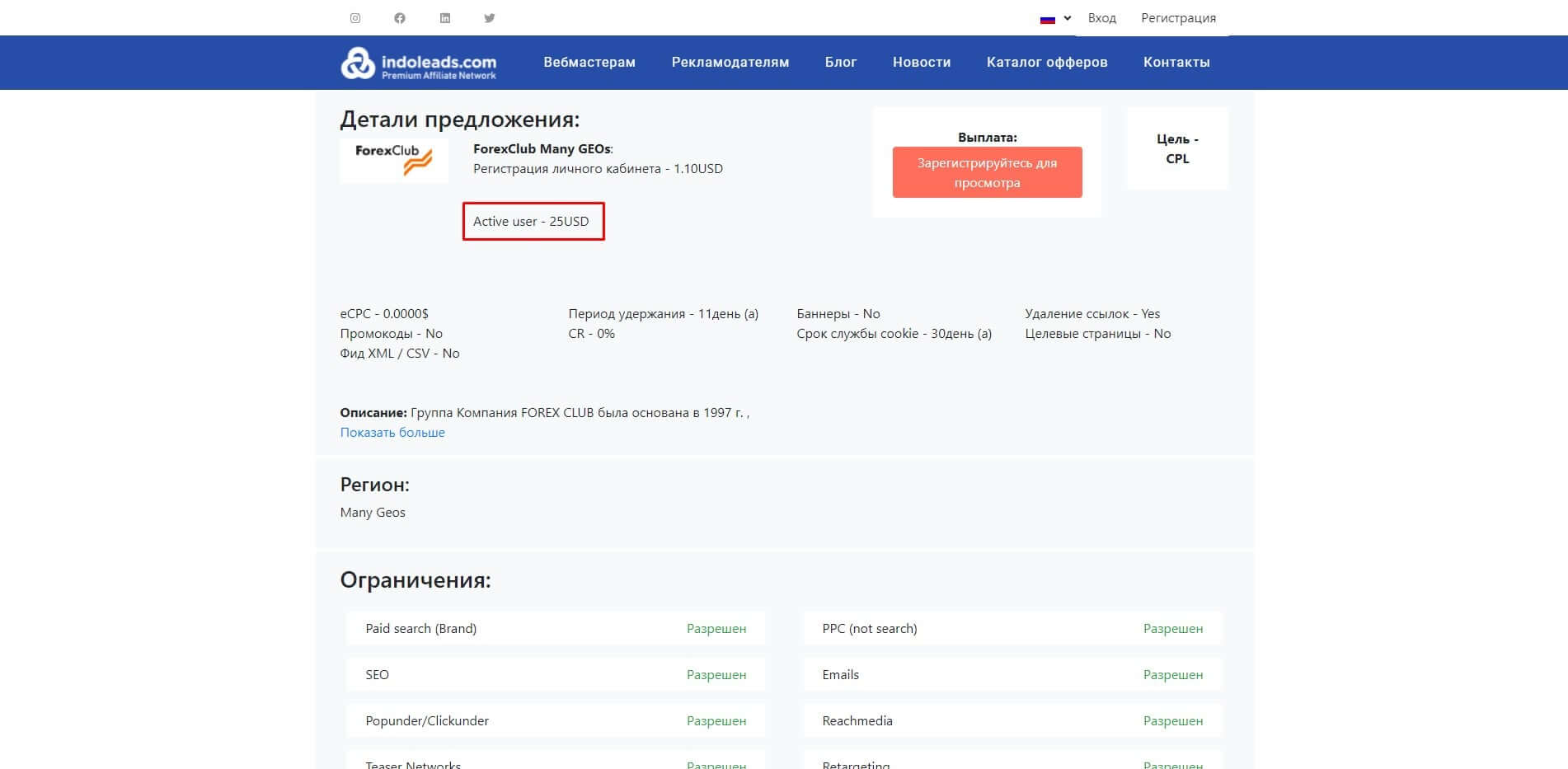The width and height of the screenshot is (1568, 769).
Task: Click the PPC (not search) restriction label
Action: [870, 629]
